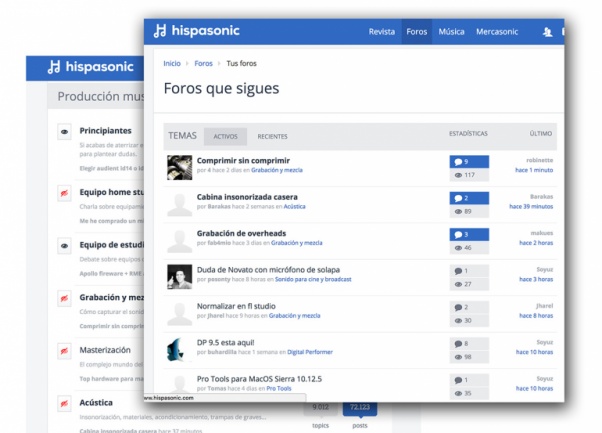The width and height of the screenshot is (602, 433).
Task: Go to Inicio breadcrumb link
Action: tap(172, 63)
